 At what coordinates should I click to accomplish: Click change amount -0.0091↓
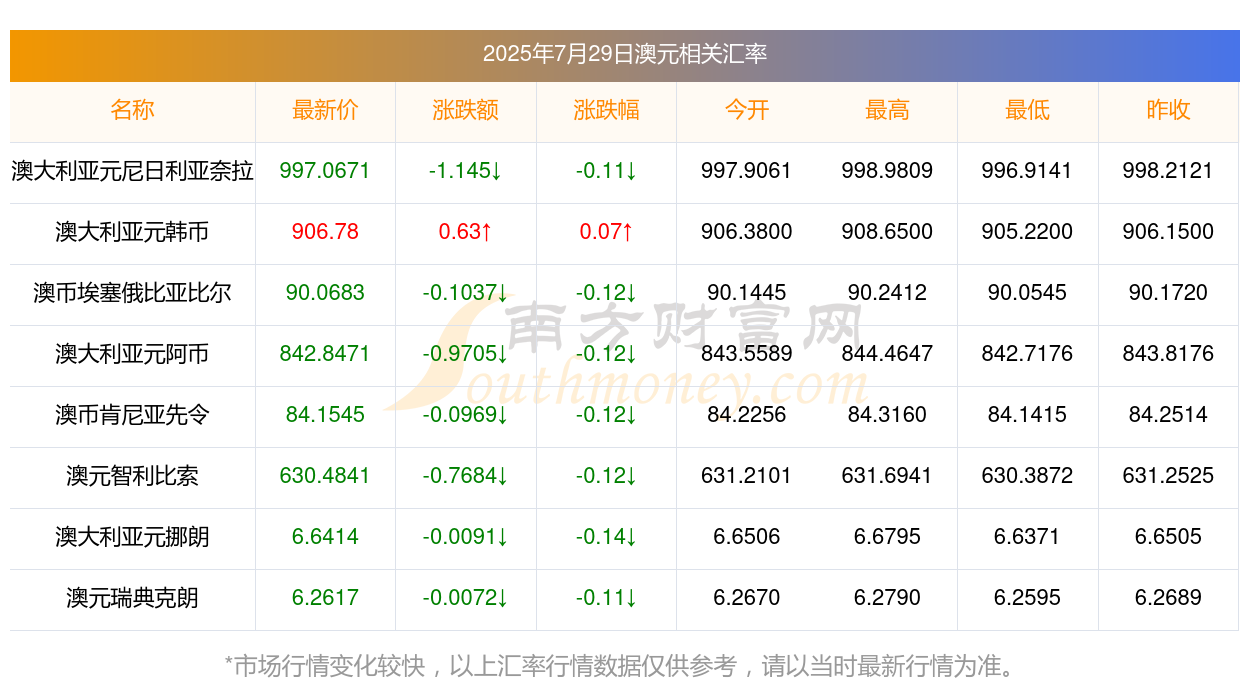click(x=466, y=537)
